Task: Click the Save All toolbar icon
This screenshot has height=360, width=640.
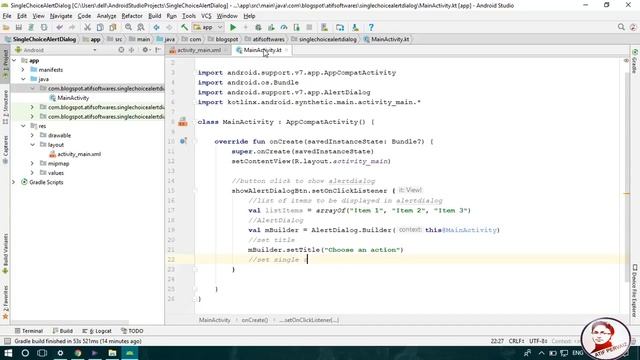Action: [x=19, y=27]
